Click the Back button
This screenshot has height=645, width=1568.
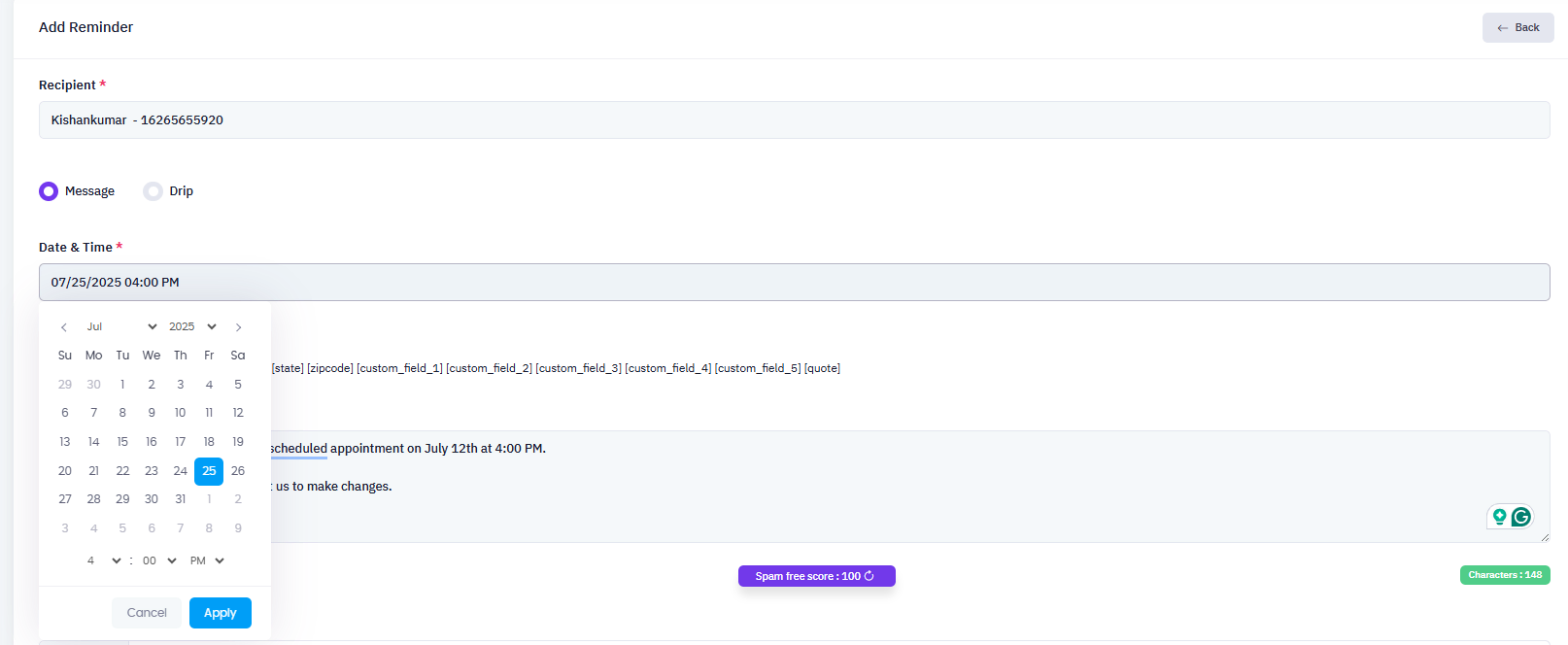pos(1517,27)
